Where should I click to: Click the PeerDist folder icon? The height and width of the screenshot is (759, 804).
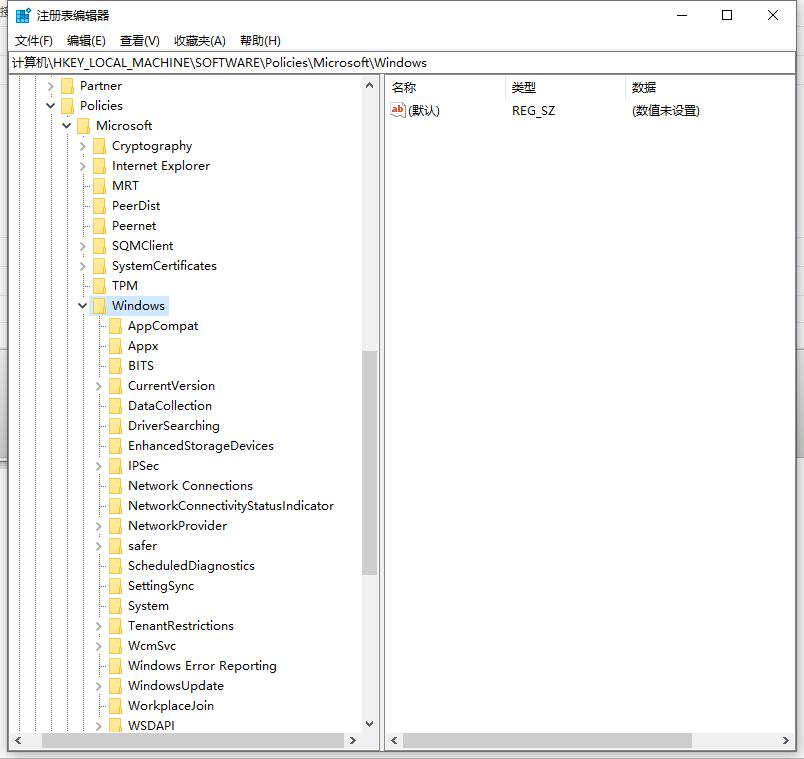[99, 206]
